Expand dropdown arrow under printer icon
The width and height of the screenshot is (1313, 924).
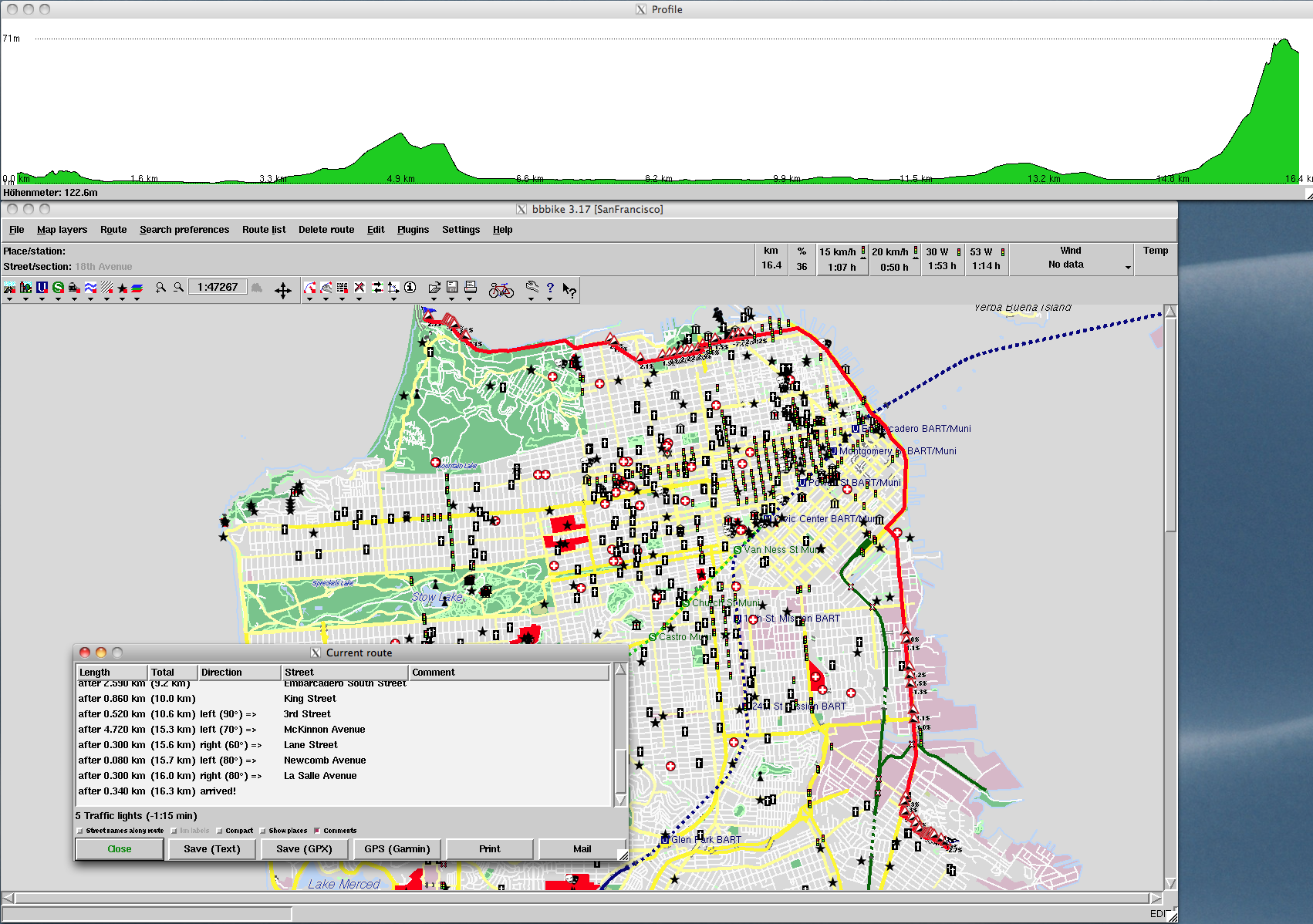click(469, 299)
